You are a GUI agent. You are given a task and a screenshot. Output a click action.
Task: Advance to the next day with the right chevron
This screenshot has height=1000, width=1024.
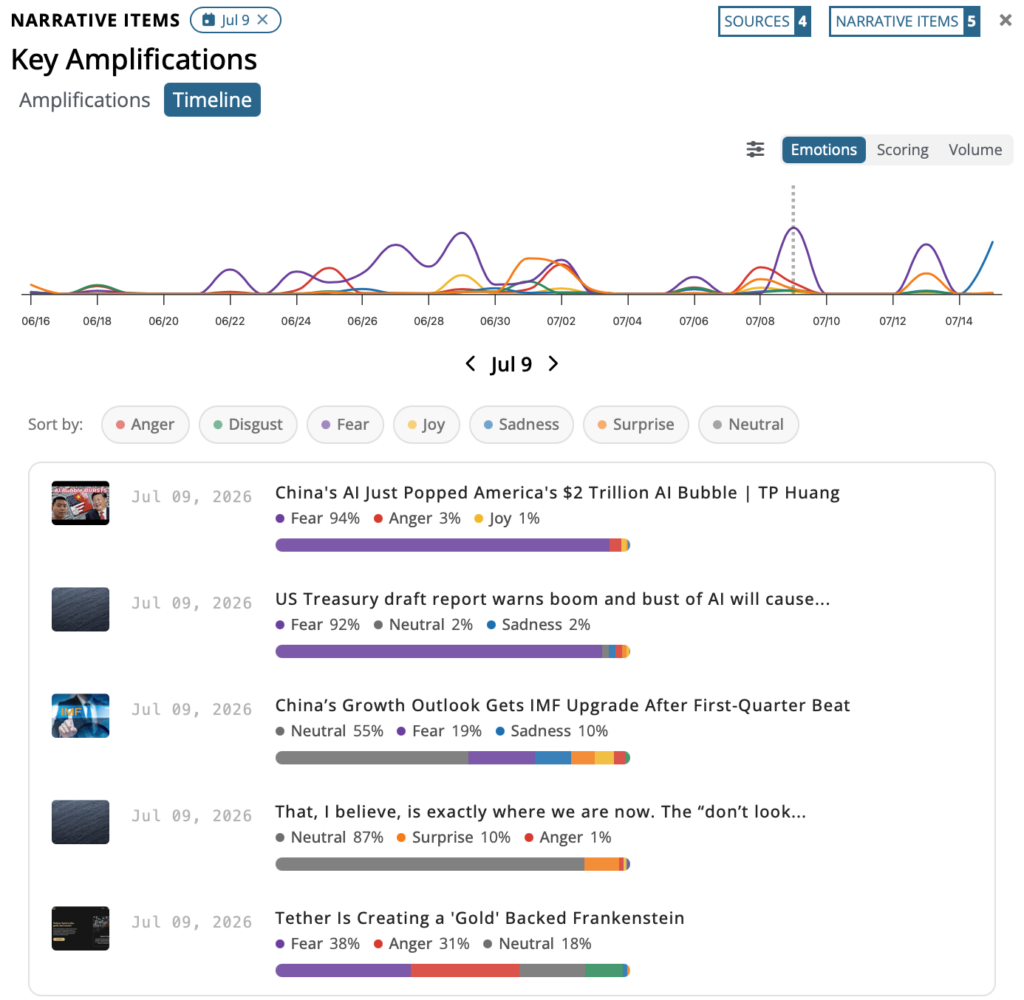pos(553,364)
